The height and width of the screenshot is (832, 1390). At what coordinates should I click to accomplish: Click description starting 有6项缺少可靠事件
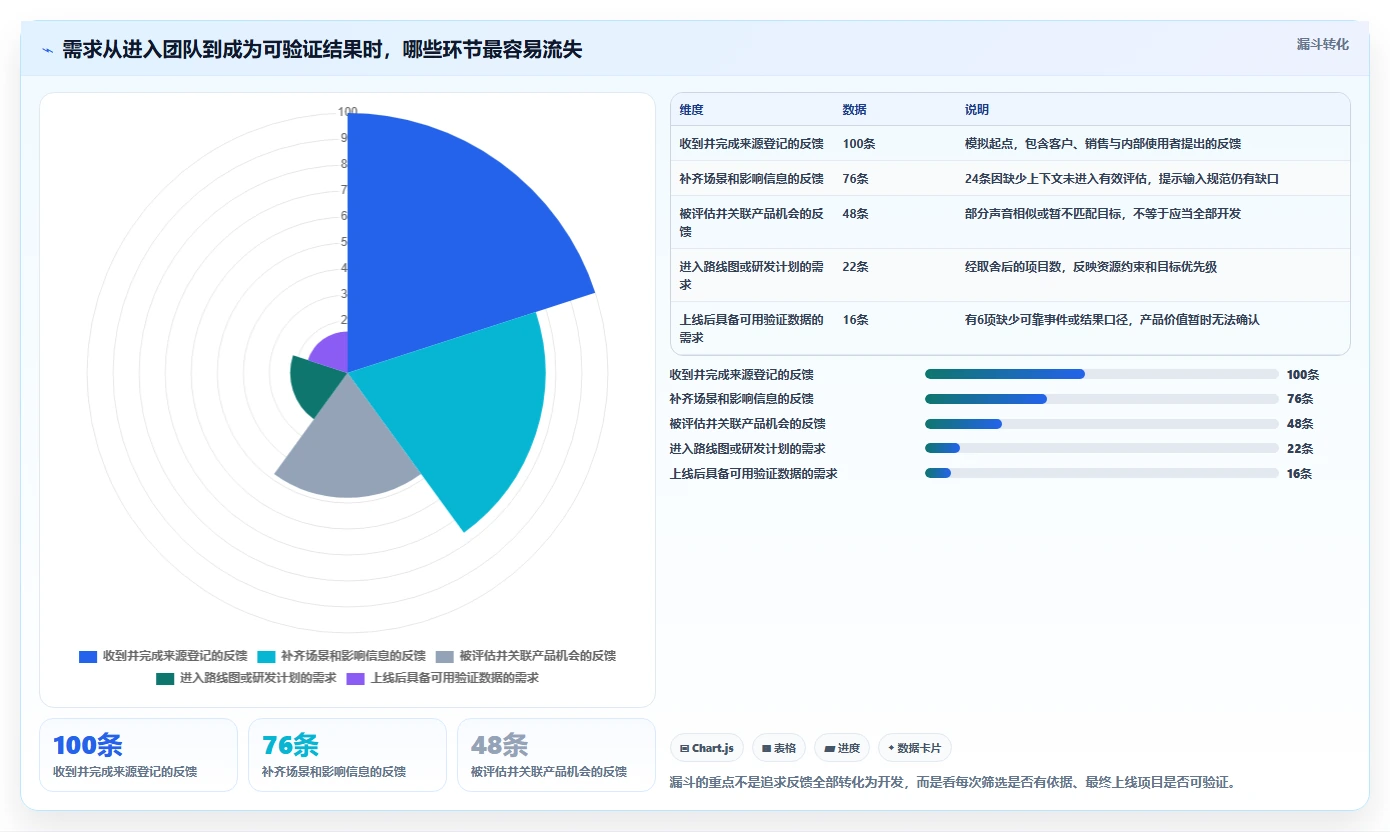point(1112,320)
